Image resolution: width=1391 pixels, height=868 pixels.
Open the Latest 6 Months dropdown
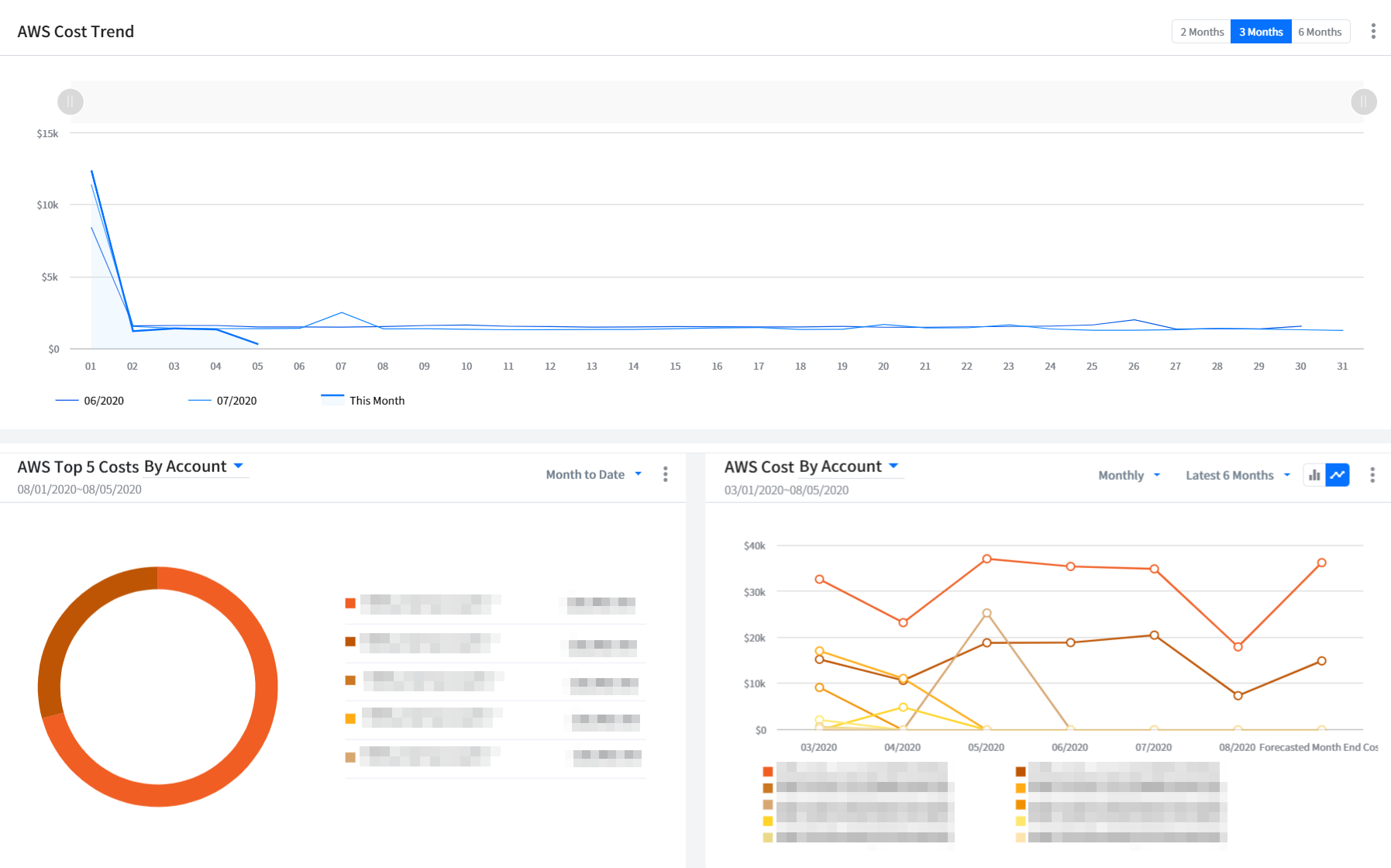click(1238, 475)
